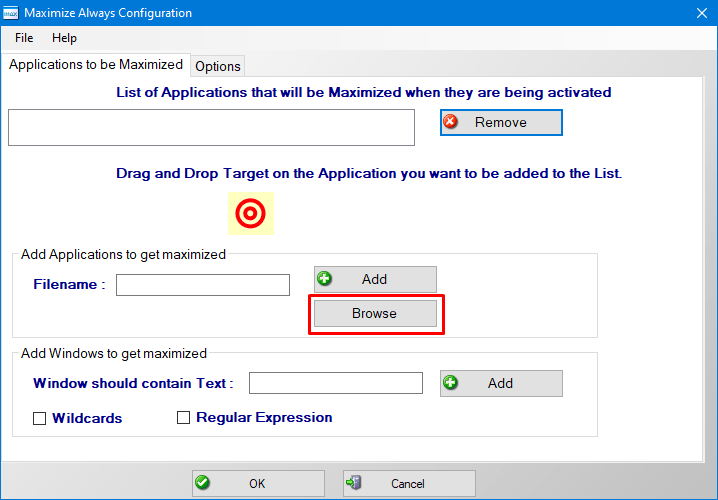Click the applications list box
Screen dimensions: 718x500
pos(212,127)
